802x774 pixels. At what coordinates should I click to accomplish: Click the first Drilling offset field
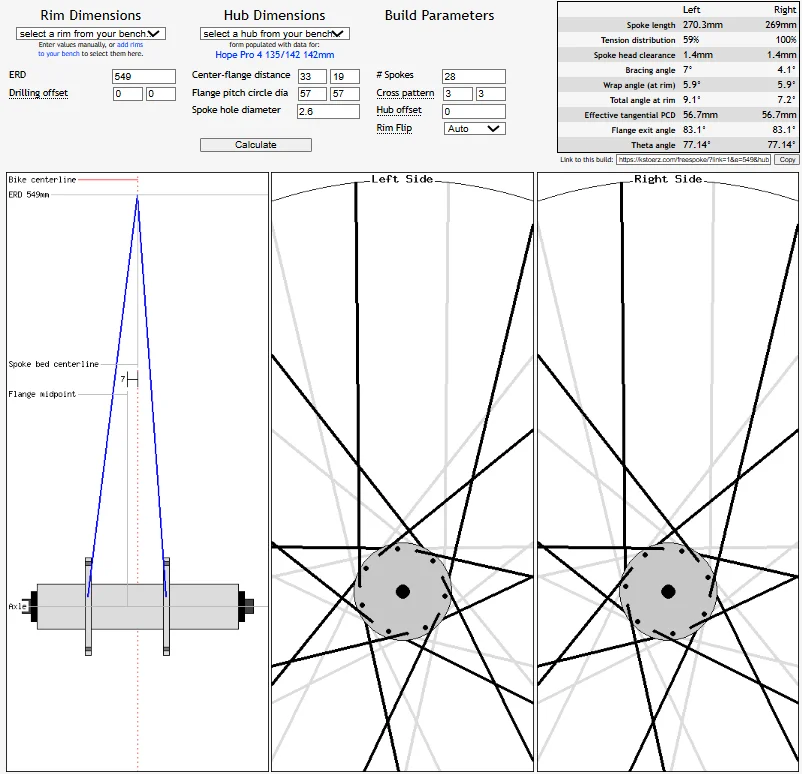127,94
